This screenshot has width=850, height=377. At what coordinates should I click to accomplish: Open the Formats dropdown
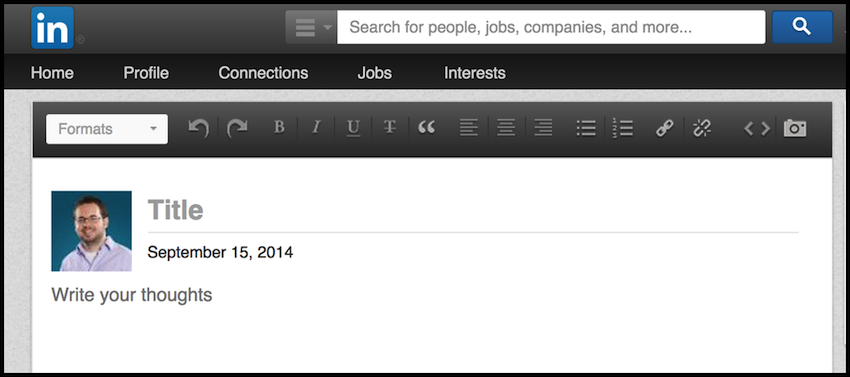point(107,129)
